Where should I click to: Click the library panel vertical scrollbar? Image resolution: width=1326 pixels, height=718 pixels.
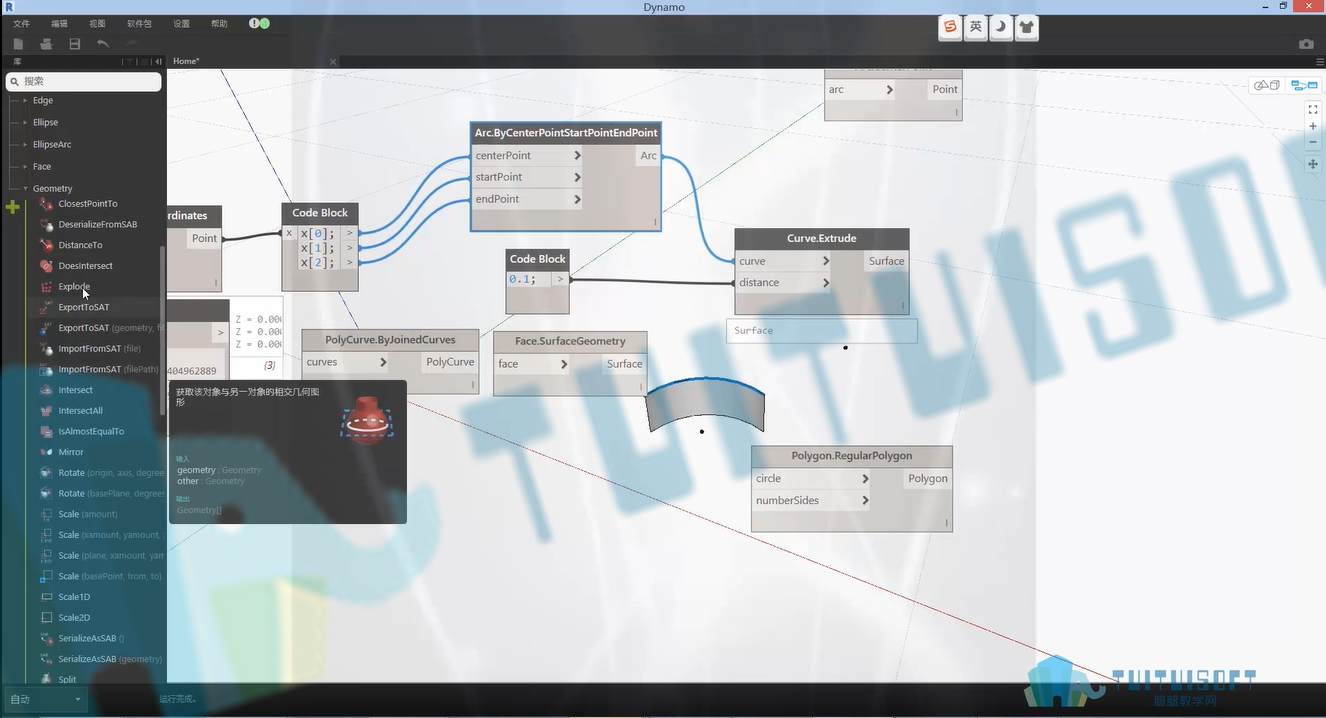(163, 330)
